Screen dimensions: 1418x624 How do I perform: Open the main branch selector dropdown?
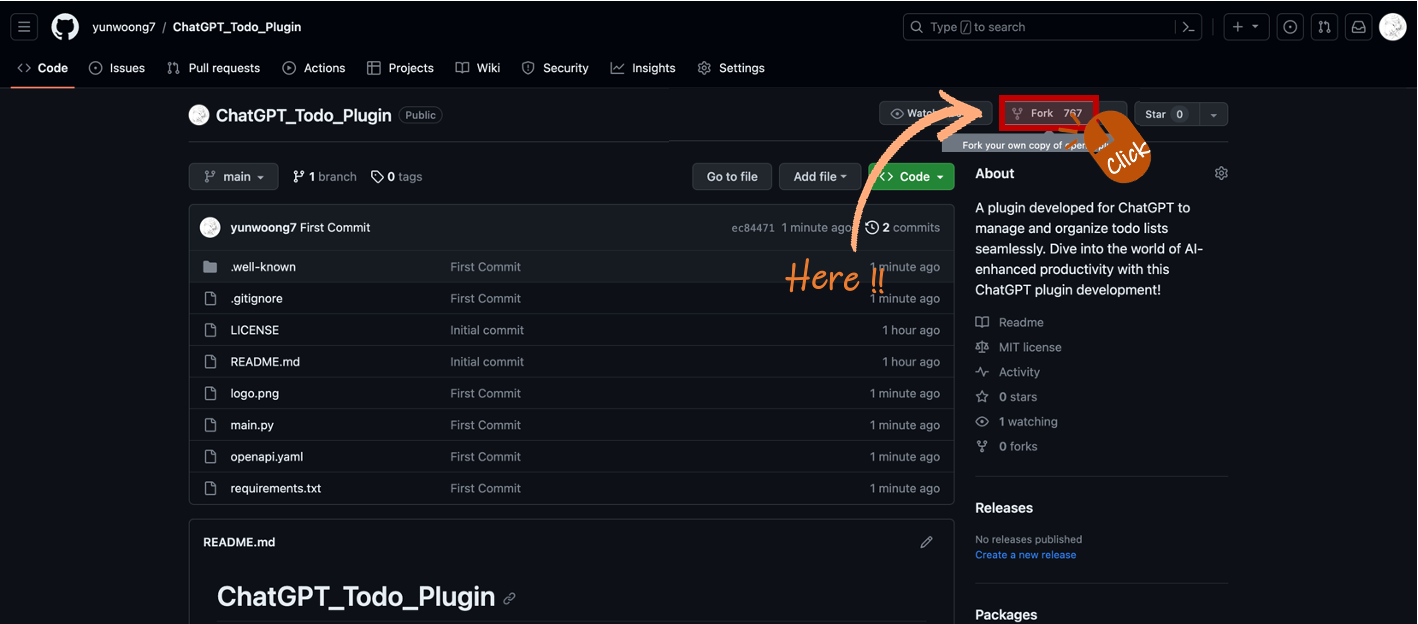(x=235, y=176)
